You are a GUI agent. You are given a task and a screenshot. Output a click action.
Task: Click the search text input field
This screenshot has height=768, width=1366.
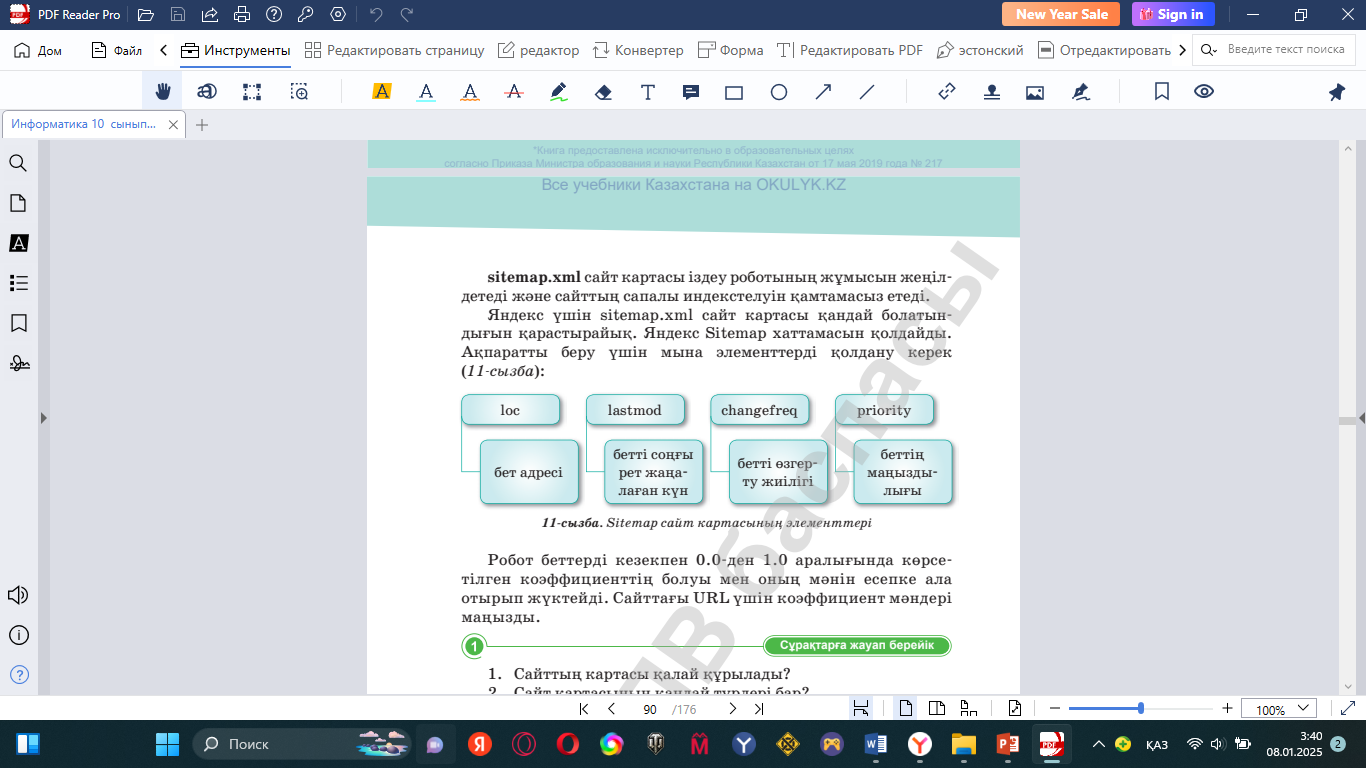(1286, 50)
